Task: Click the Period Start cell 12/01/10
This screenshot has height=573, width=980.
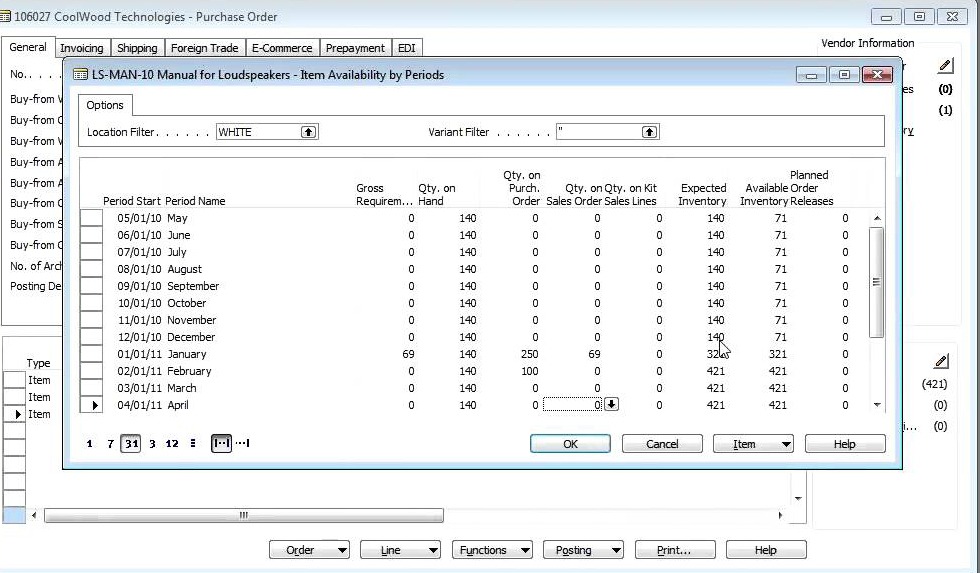Action: click(139, 337)
